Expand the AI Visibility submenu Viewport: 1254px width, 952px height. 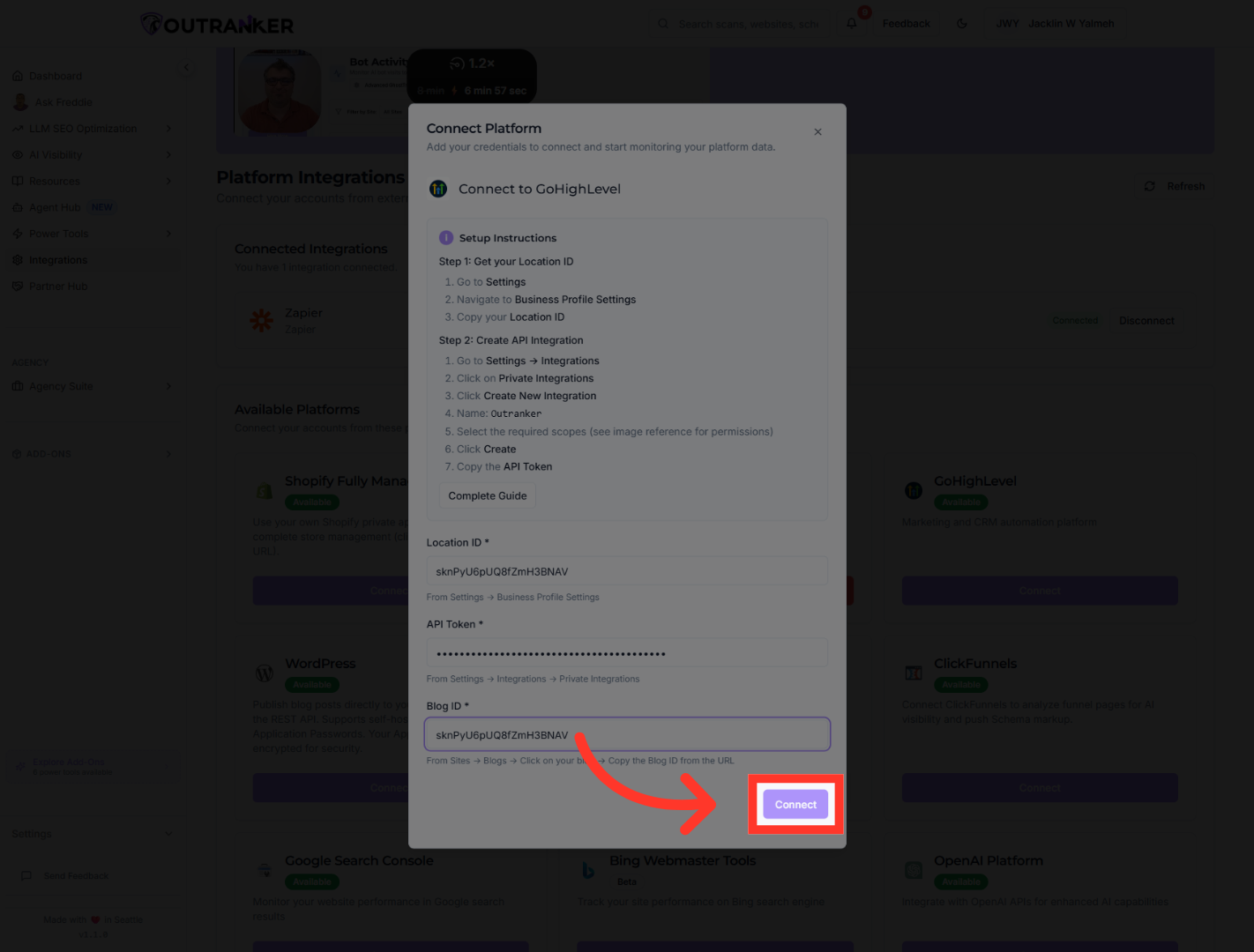[168, 155]
